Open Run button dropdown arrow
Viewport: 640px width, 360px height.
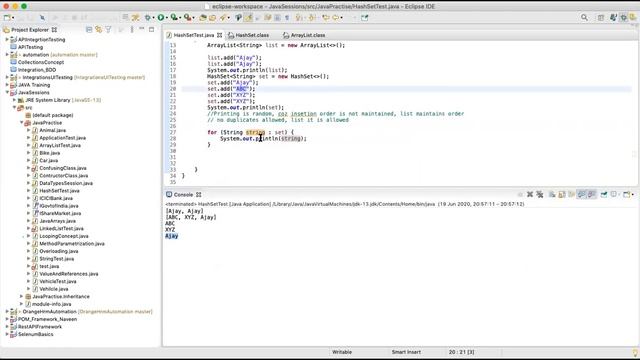167,18
